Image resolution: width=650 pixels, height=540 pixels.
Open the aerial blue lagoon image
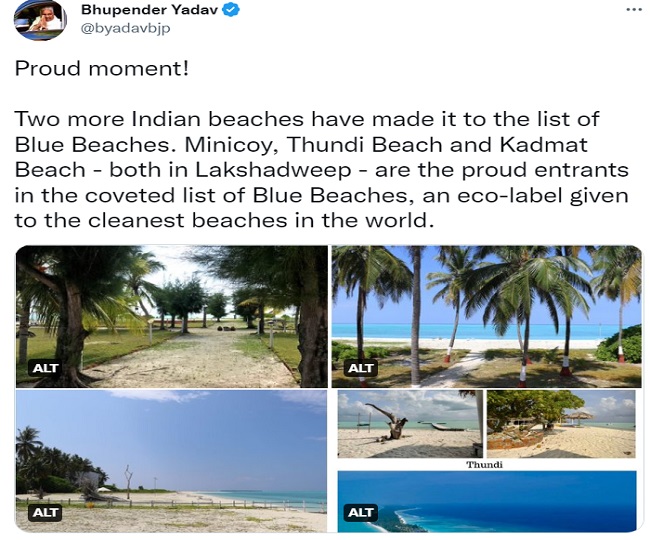pyautogui.click(x=487, y=501)
